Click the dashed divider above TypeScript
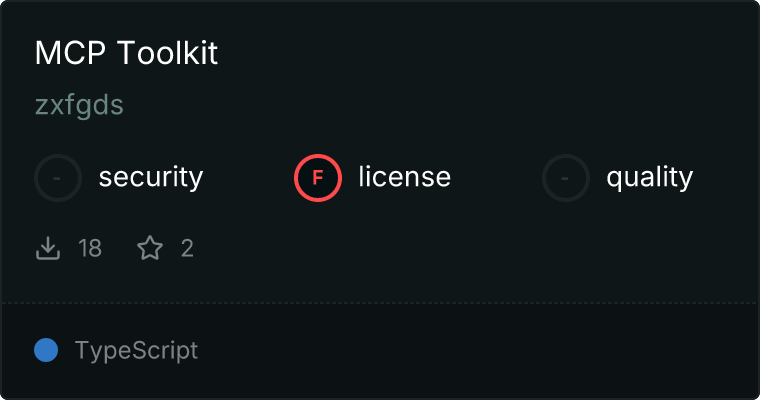Image resolution: width=760 pixels, height=400 pixels. (x=380, y=302)
